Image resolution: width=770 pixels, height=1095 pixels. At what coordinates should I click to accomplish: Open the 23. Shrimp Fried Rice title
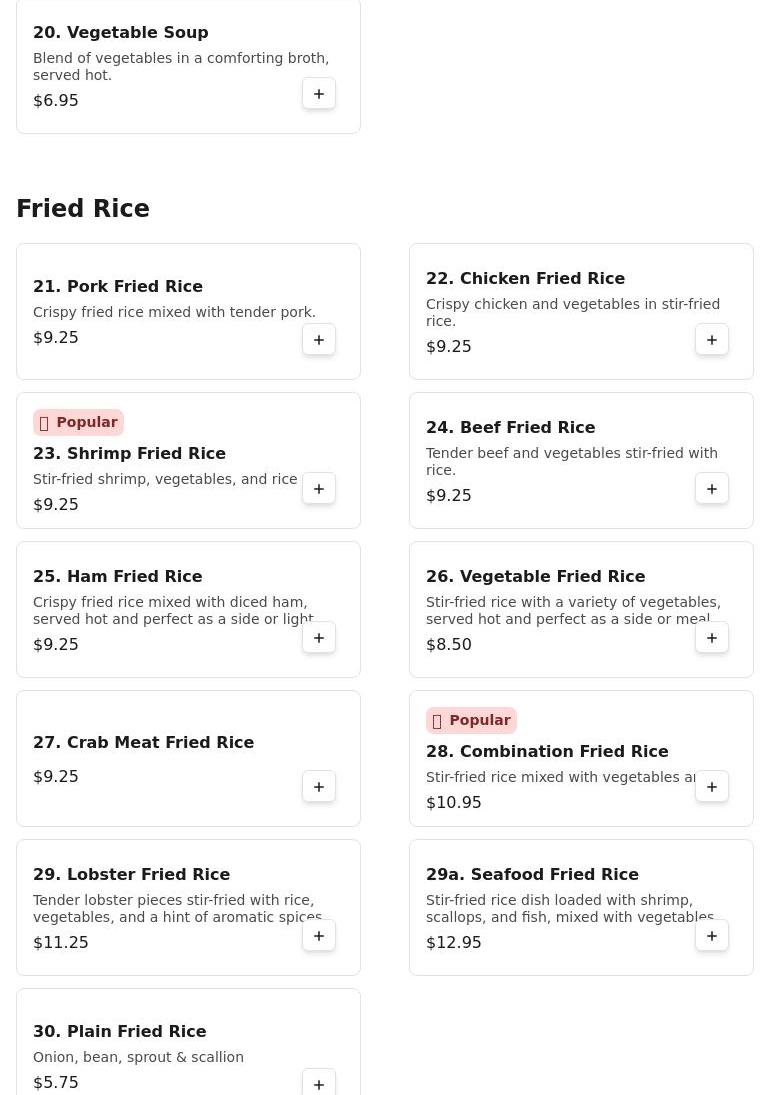pyautogui.click(x=129, y=453)
